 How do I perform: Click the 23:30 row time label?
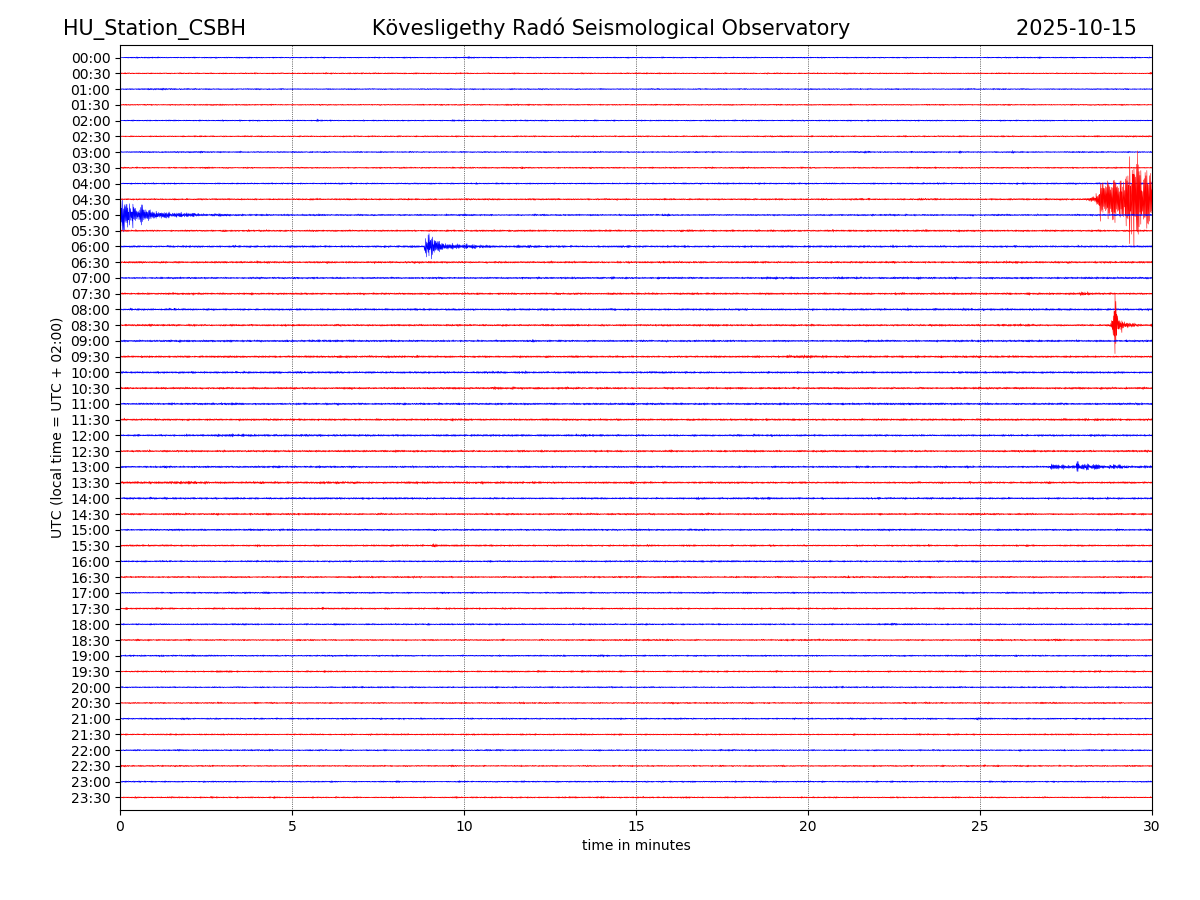point(90,798)
